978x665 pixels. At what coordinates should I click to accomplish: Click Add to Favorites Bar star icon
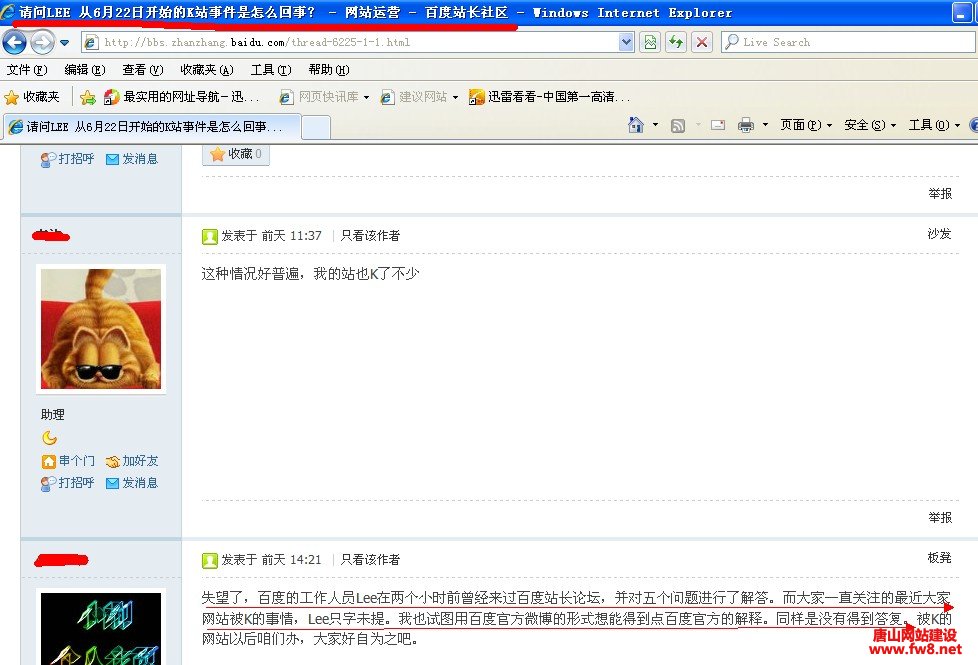(x=88, y=97)
